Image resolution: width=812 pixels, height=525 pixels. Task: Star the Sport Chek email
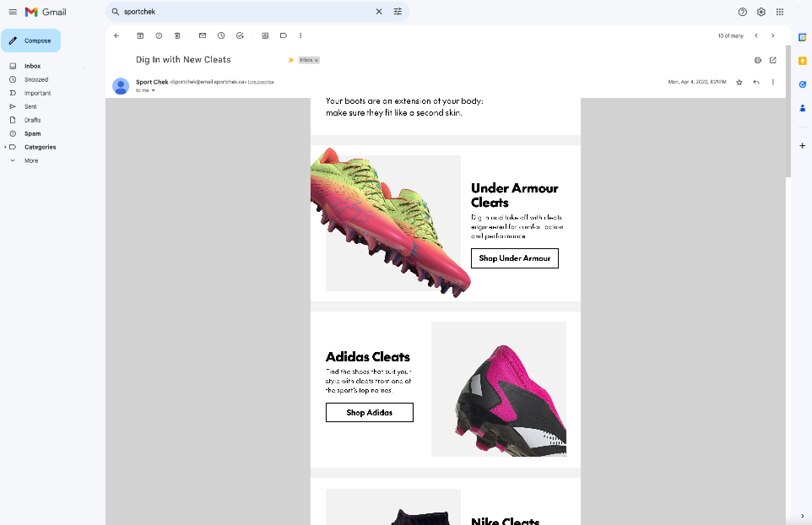[739, 82]
